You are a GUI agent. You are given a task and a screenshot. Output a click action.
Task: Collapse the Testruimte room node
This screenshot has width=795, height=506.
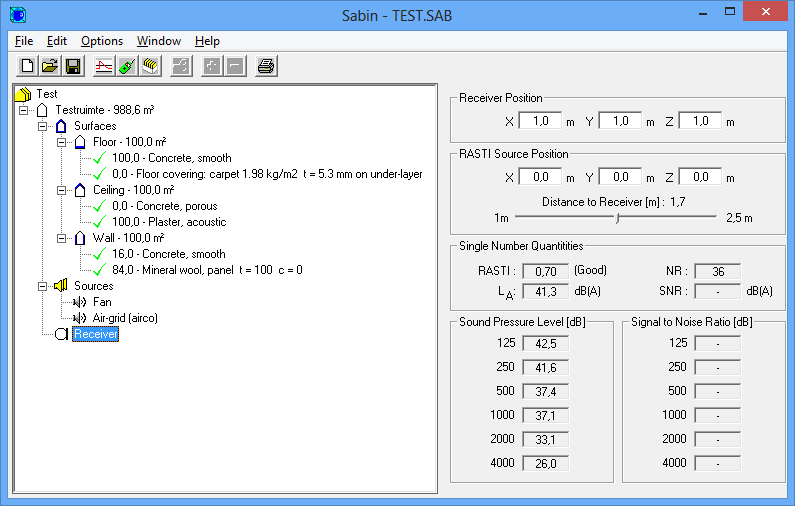(23, 110)
